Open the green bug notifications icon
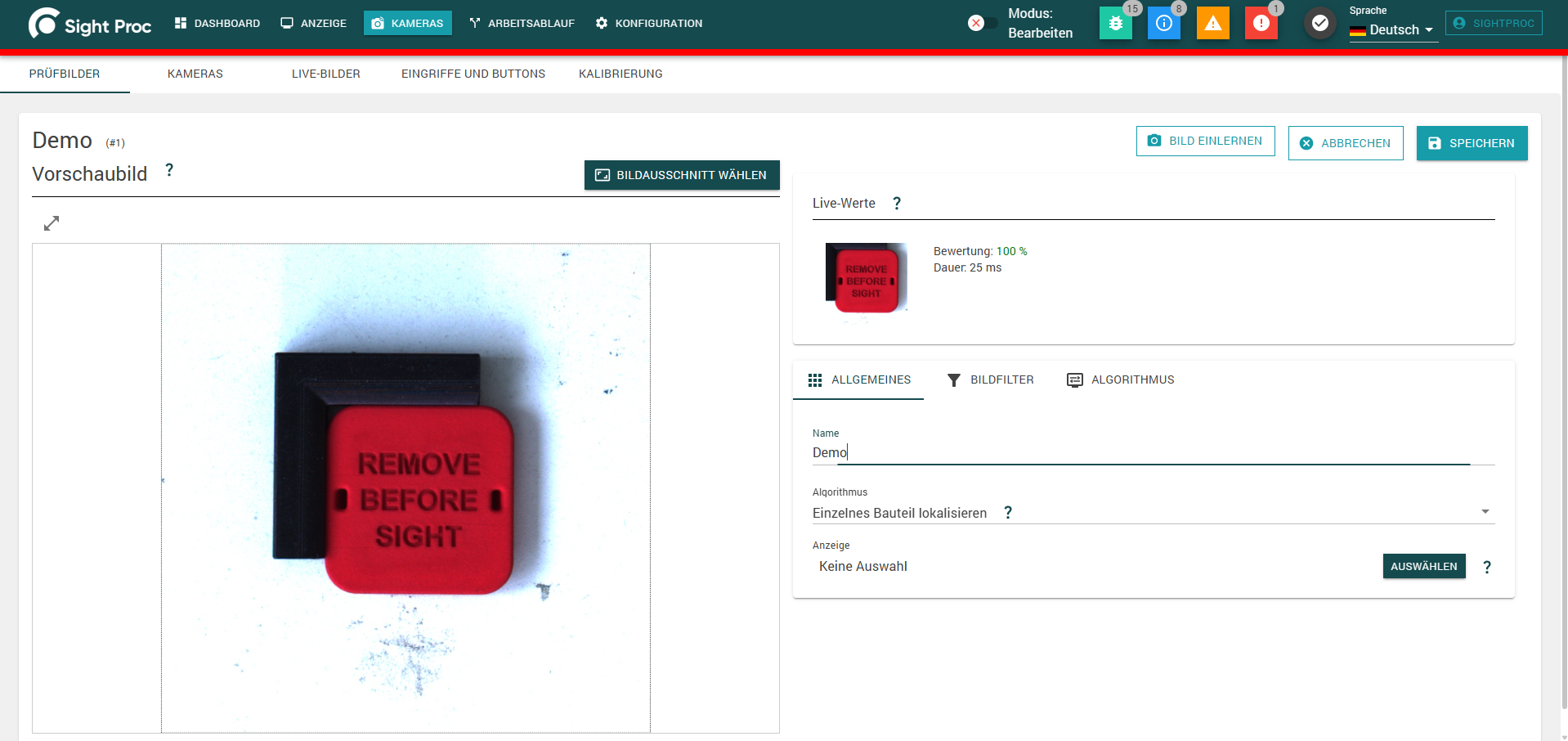This screenshot has height=741, width=1568. [x=1116, y=23]
